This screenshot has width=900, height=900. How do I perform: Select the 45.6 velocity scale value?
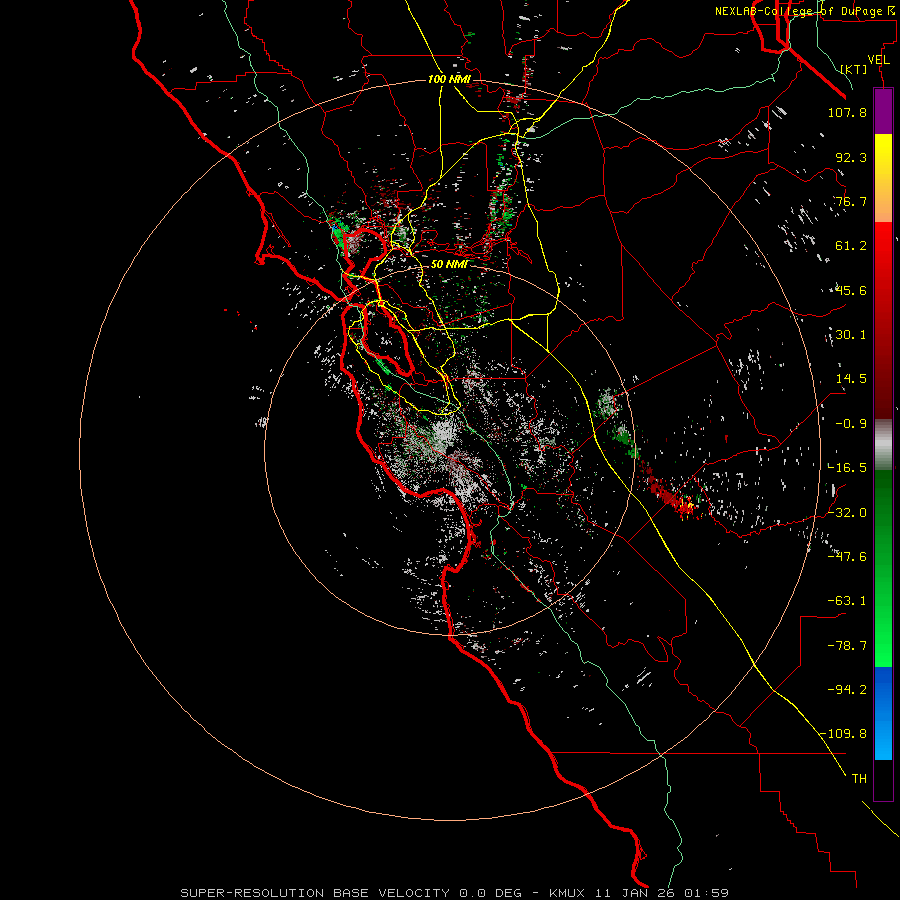pos(851,290)
